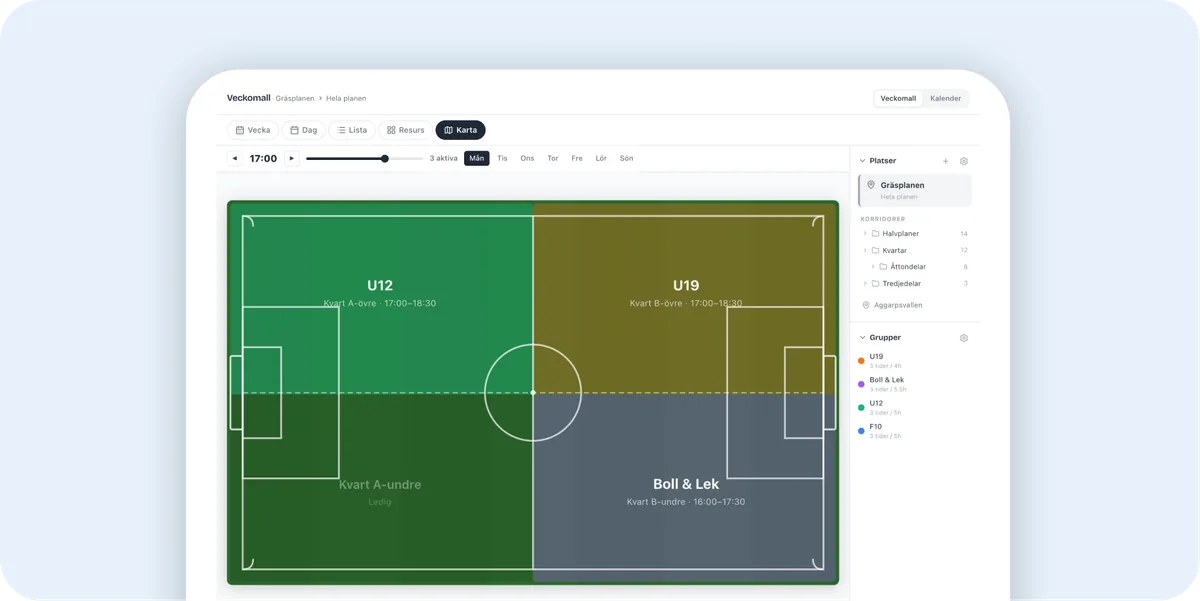Select Tor day
Image resolution: width=1200 pixels, height=601 pixels.
(x=553, y=158)
